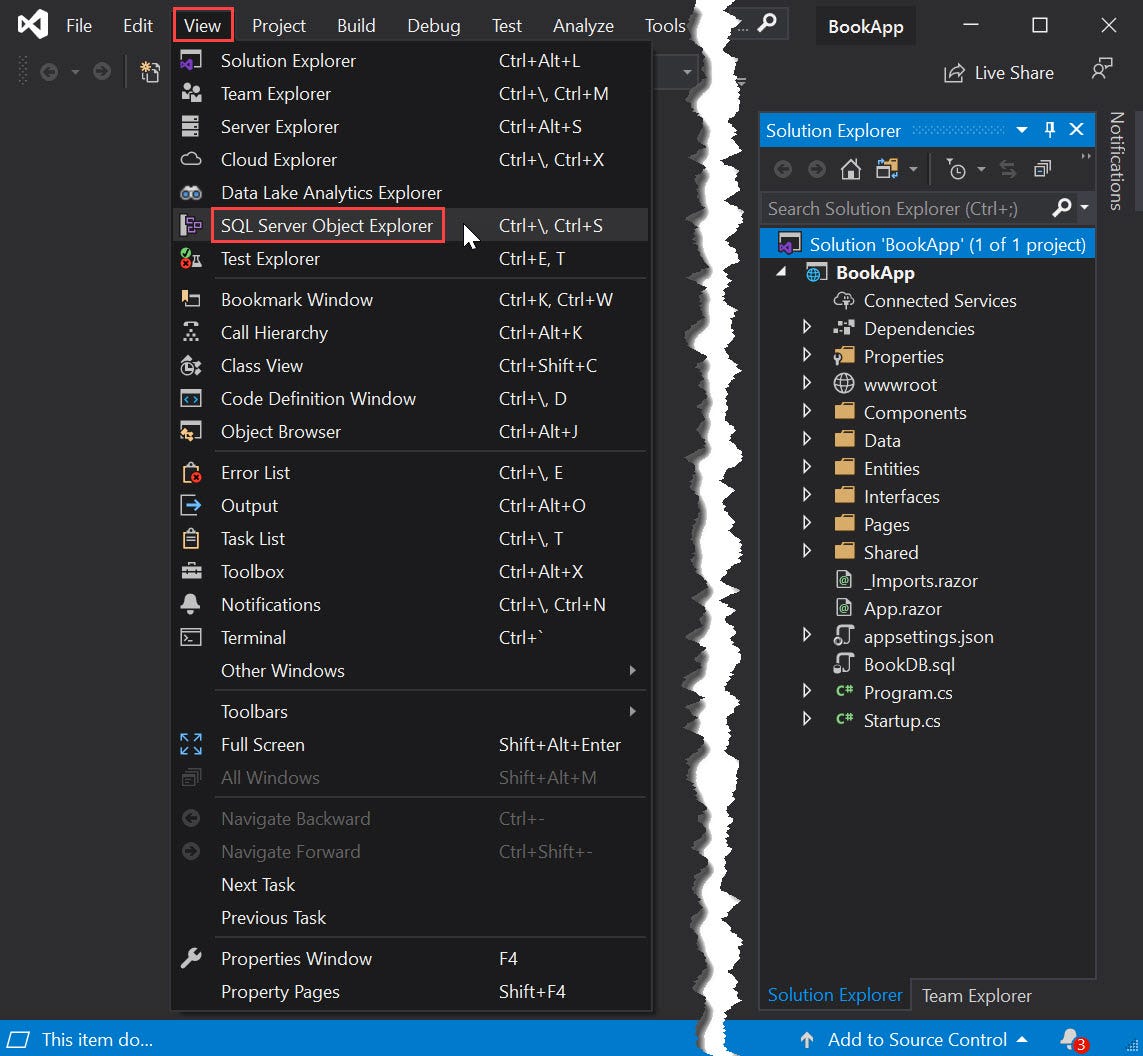The image size is (1143, 1056).
Task: Open the Notifications bell in the status bar
Action: pos(1069,1039)
